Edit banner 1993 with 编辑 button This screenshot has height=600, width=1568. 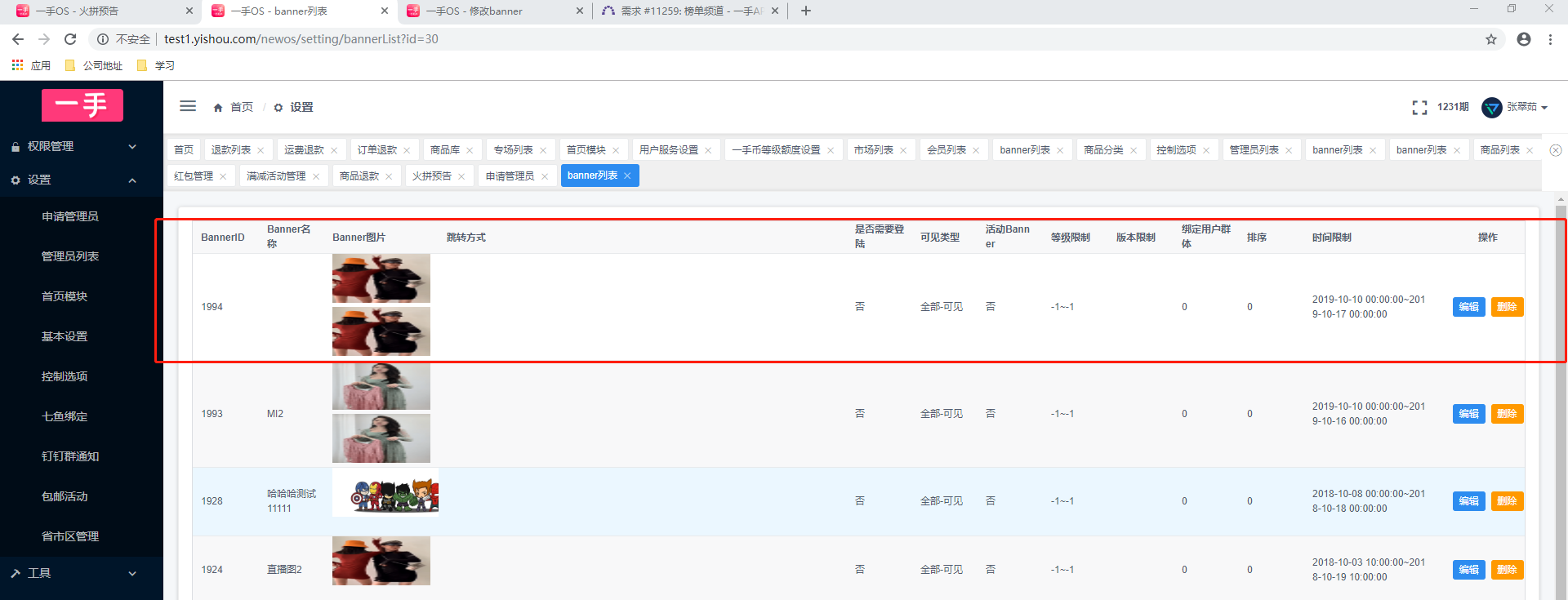[x=1468, y=414]
